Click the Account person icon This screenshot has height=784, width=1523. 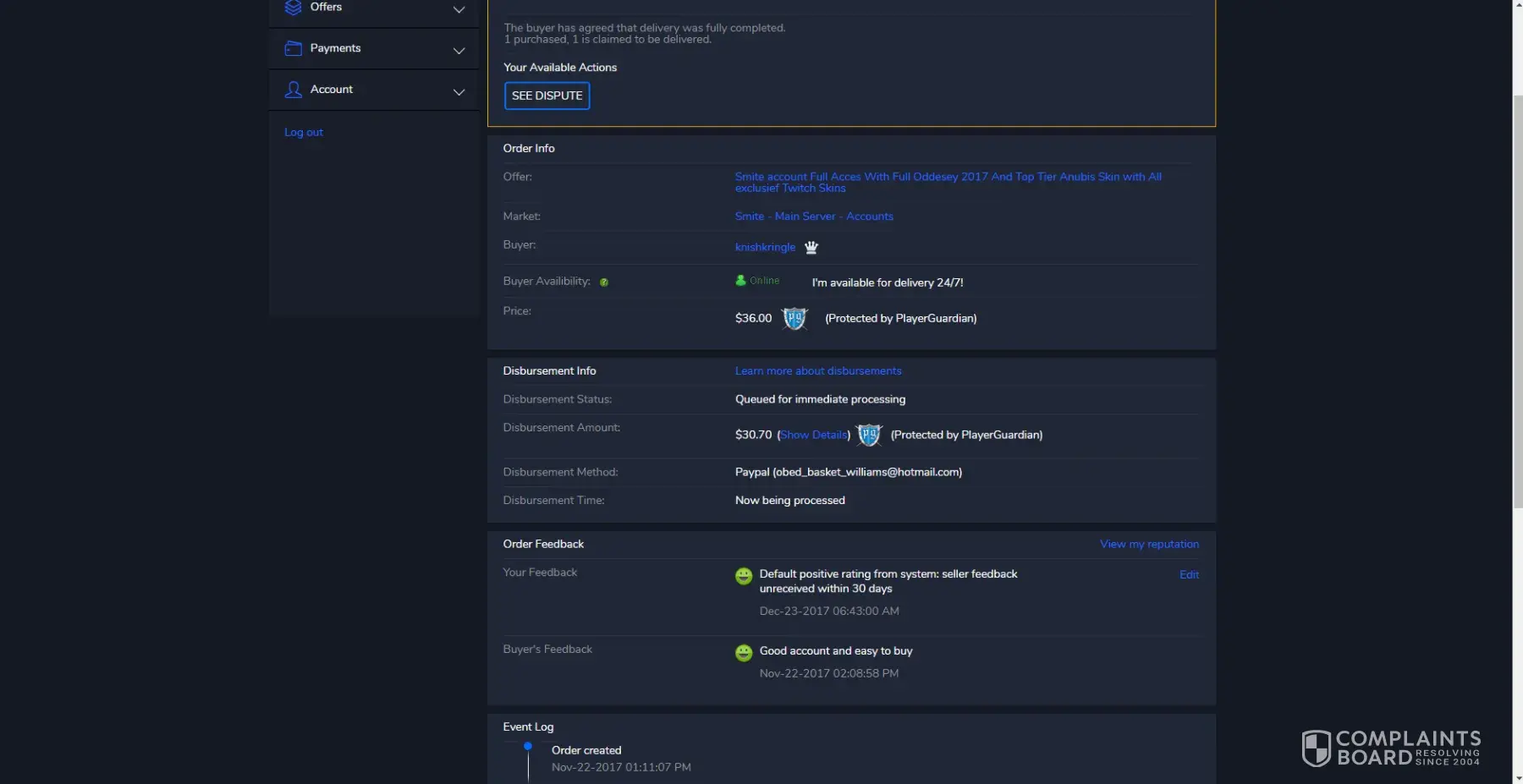(293, 90)
